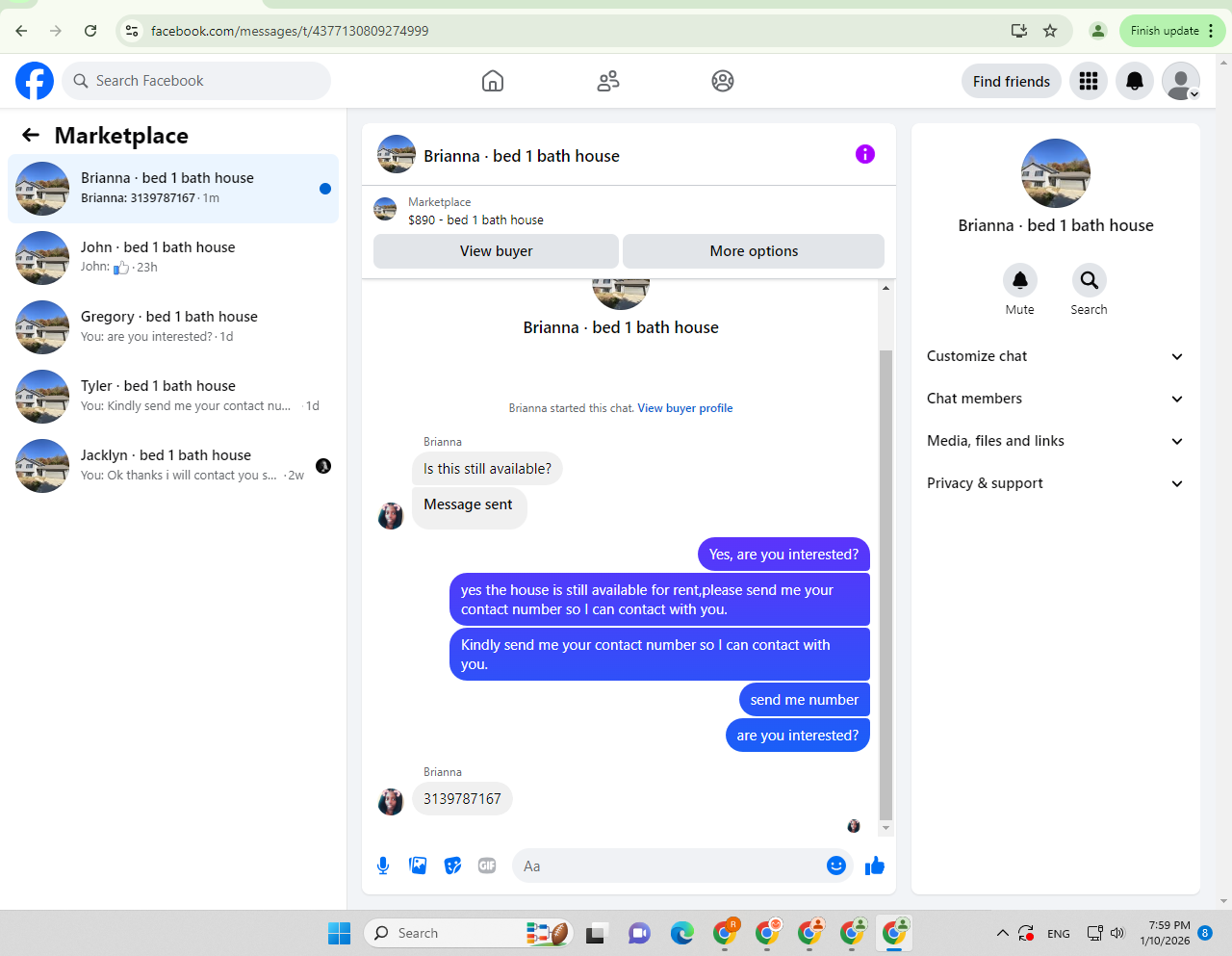The image size is (1232, 956).
Task: Click the Aa message input field
Action: coord(669,866)
